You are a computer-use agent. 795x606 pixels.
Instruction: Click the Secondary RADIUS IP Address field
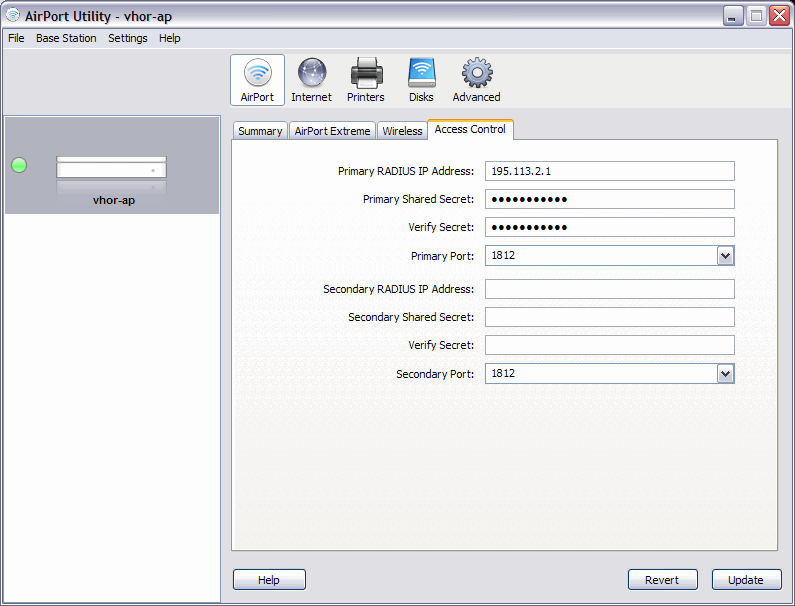pos(609,289)
